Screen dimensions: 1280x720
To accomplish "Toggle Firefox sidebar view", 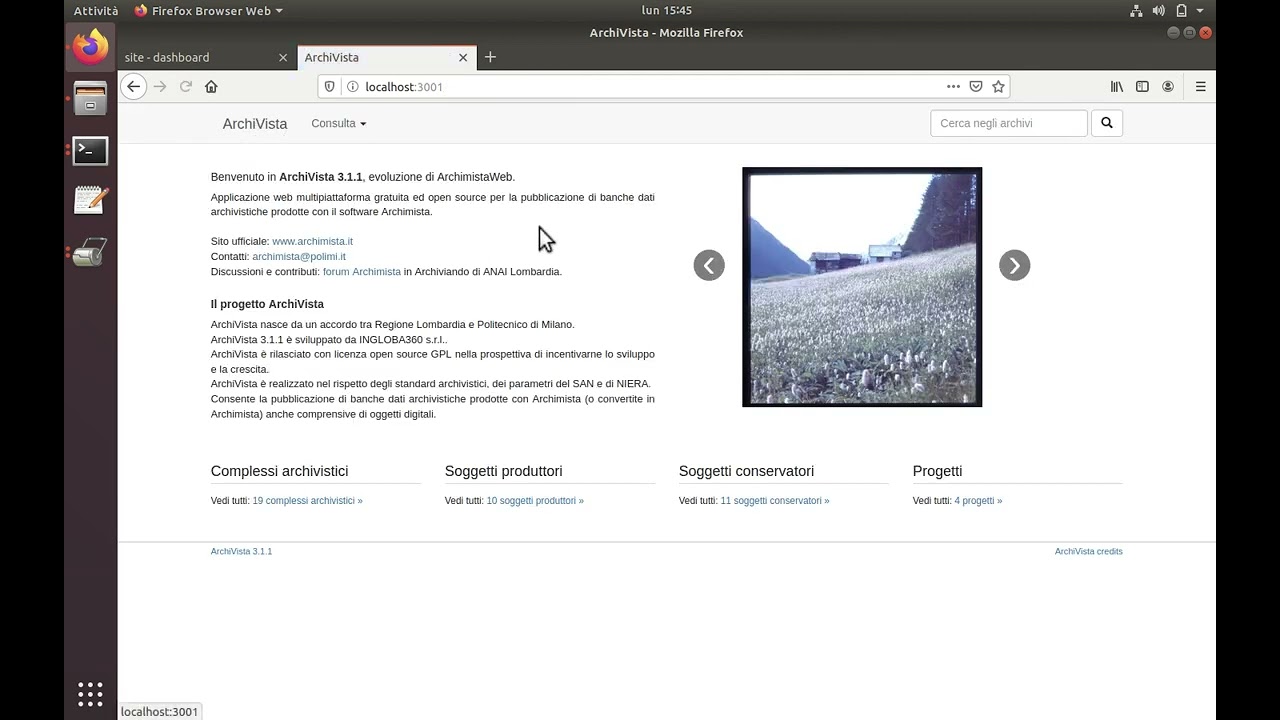I will 1142,86.
